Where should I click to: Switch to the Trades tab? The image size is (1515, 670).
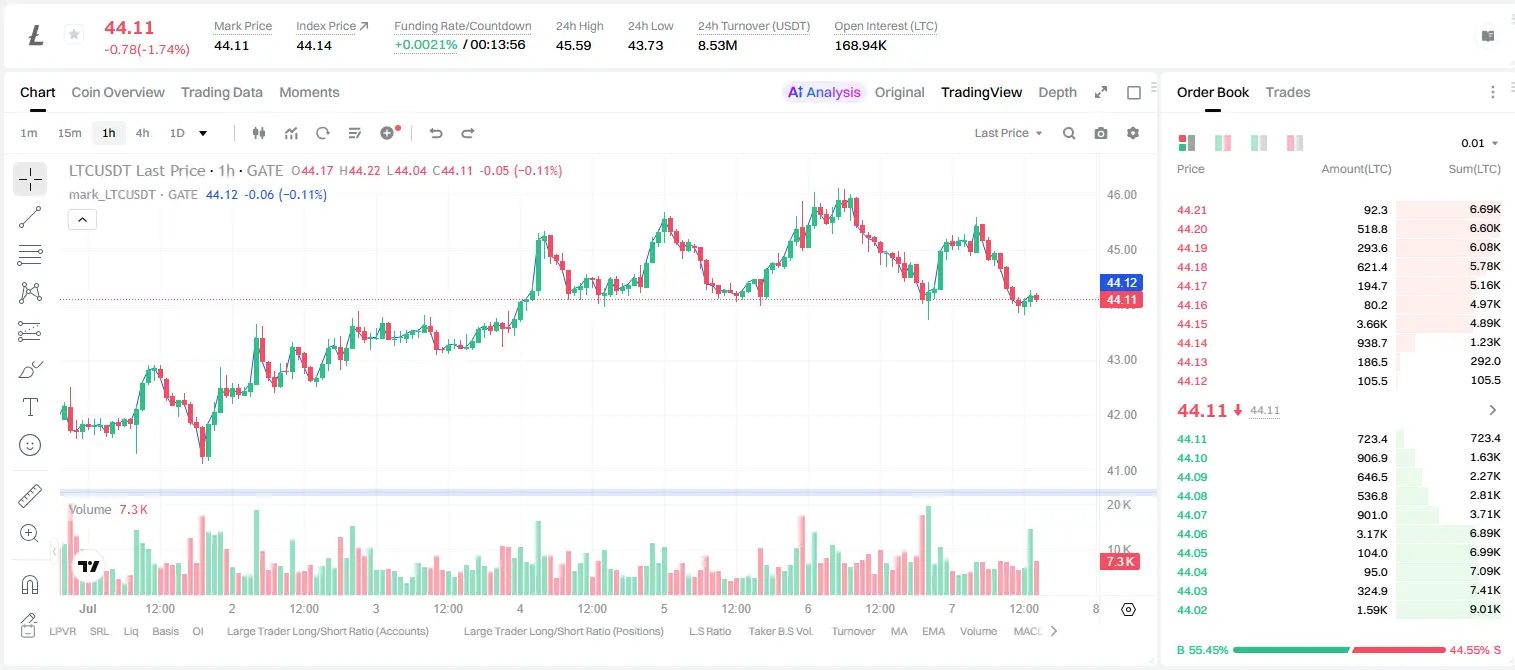pyautogui.click(x=1287, y=92)
